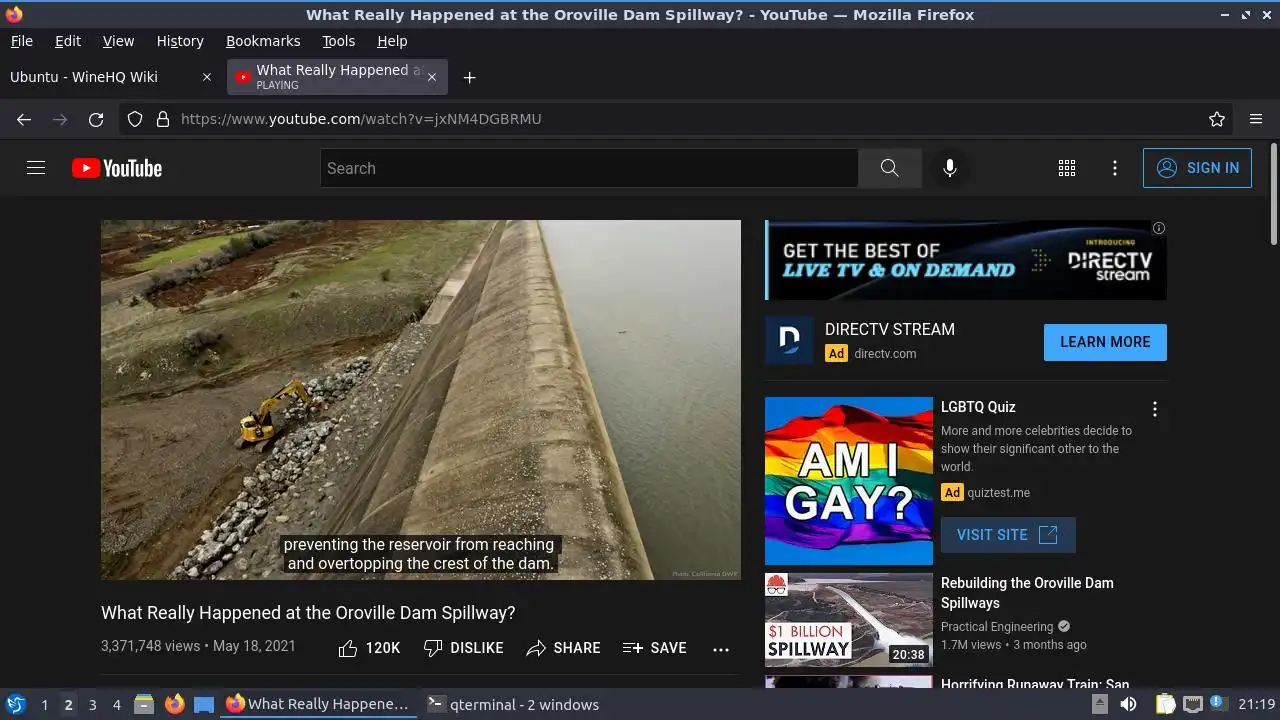Image resolution: width=1280 pixels, height=720 pixels.
Task: Click the panel clock showing 21:19
Action: [x=1257, y=705]
